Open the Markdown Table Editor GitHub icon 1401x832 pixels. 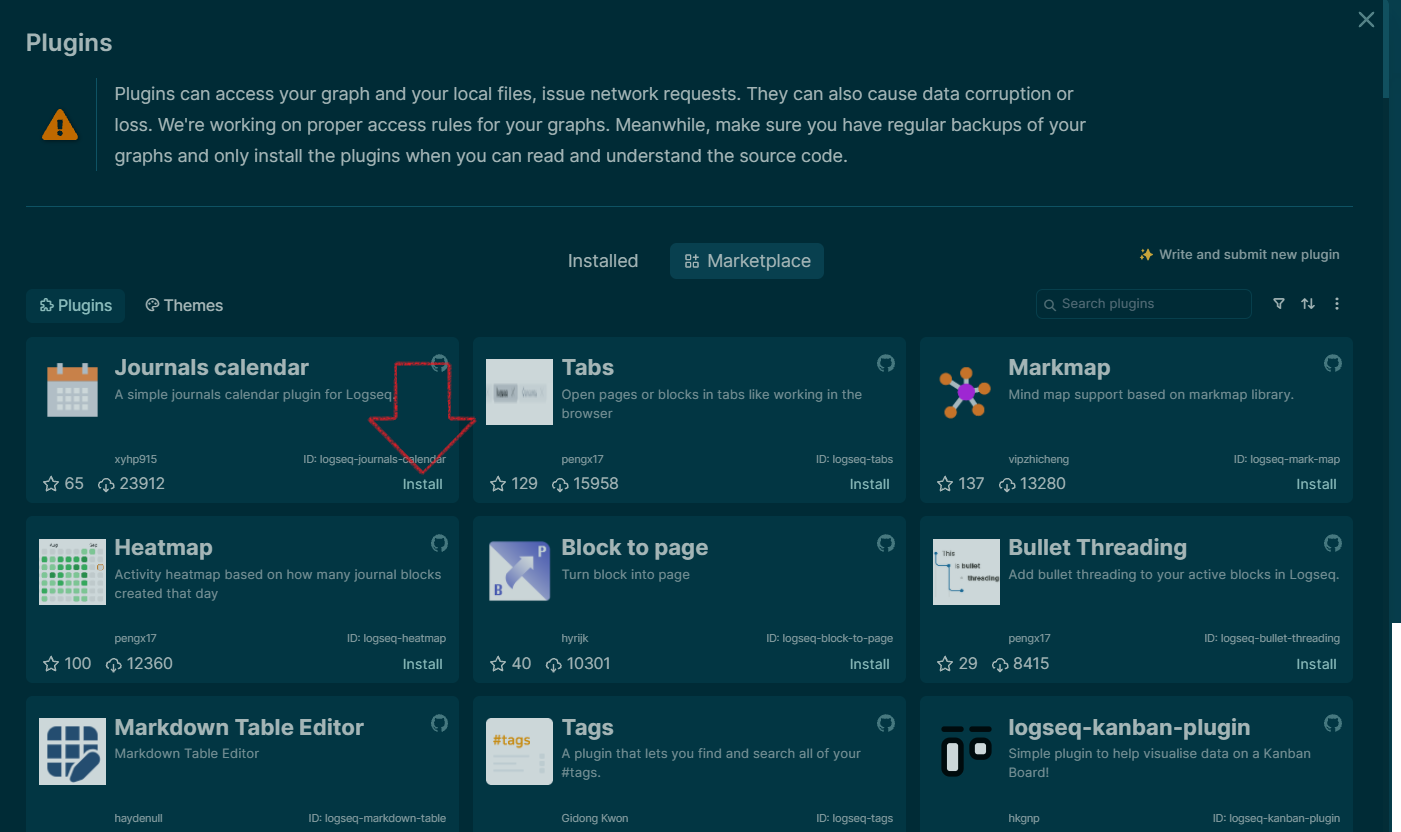point(439,723)
